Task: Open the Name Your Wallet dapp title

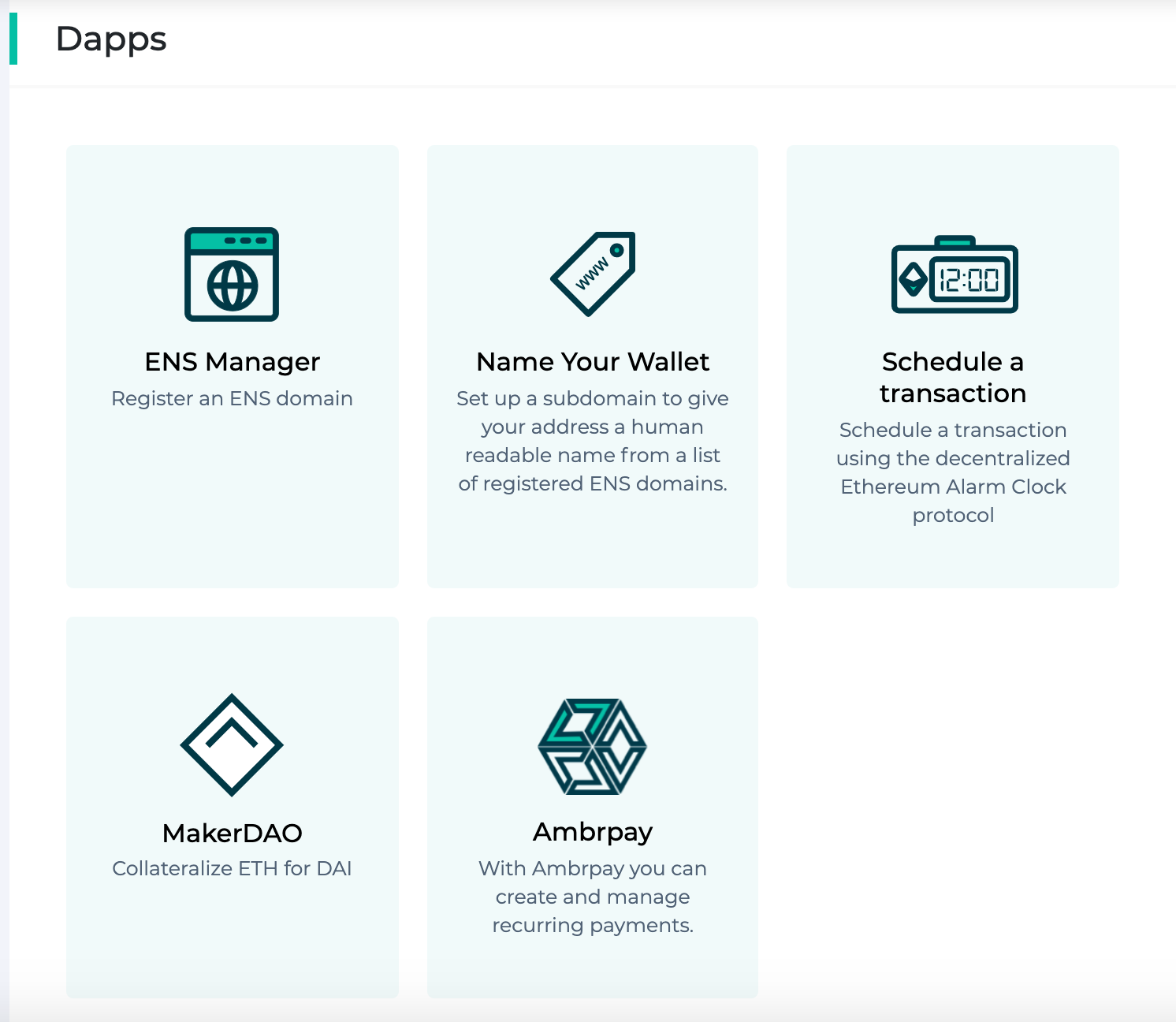Action: pos(593,362)
